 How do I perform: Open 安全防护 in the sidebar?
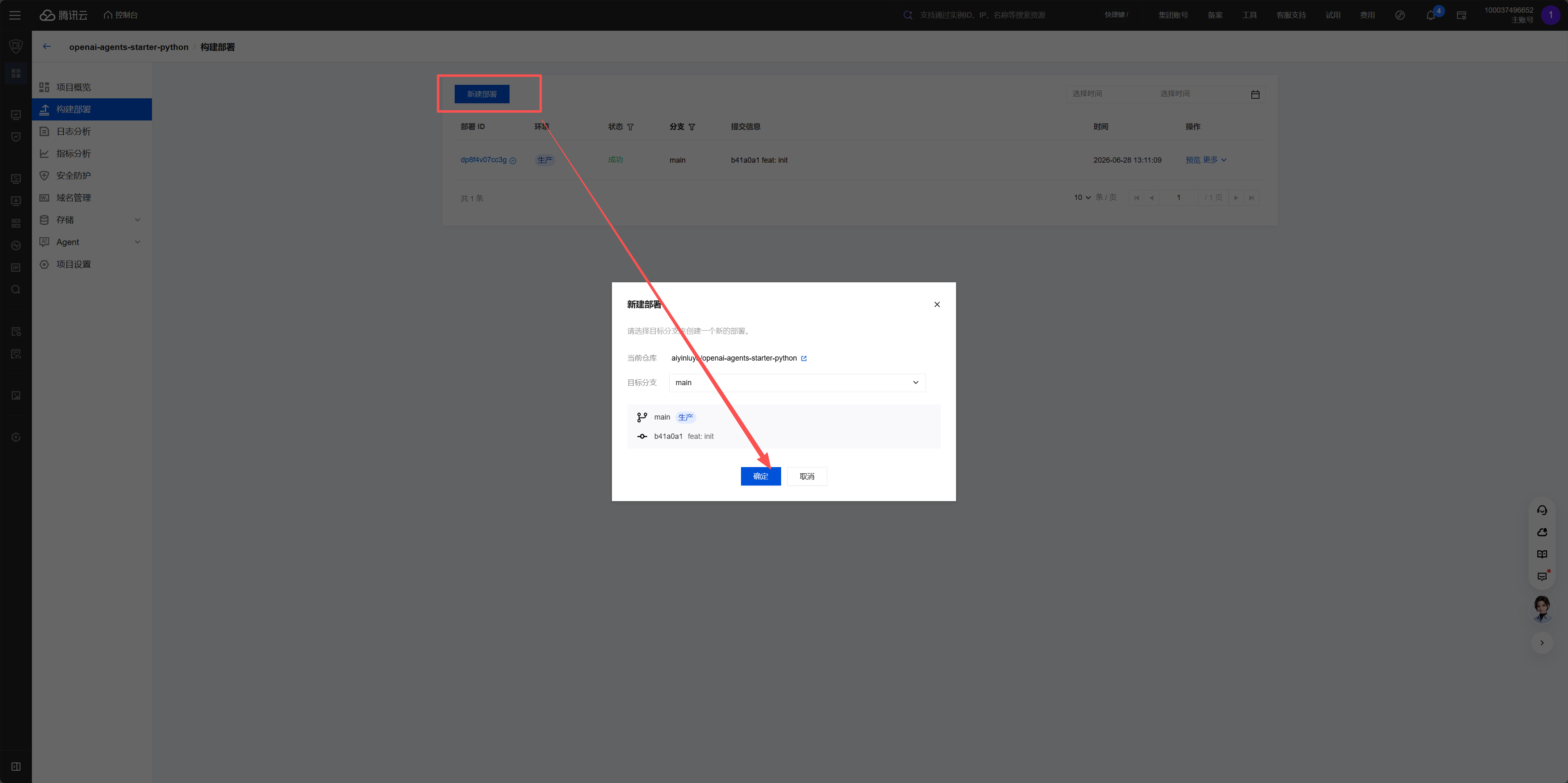point(92,175)
